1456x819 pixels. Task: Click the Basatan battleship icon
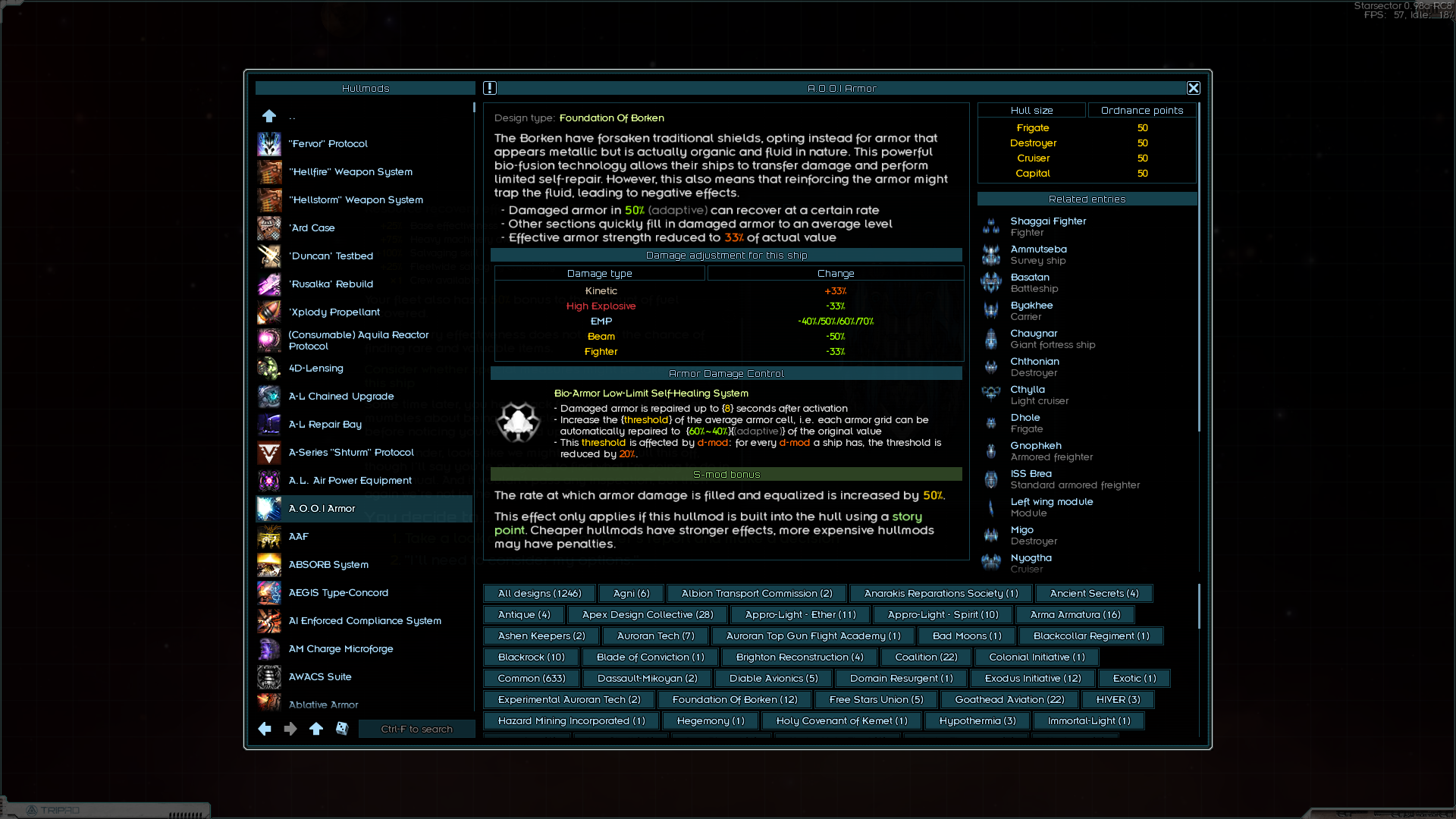tap(991, 283)
